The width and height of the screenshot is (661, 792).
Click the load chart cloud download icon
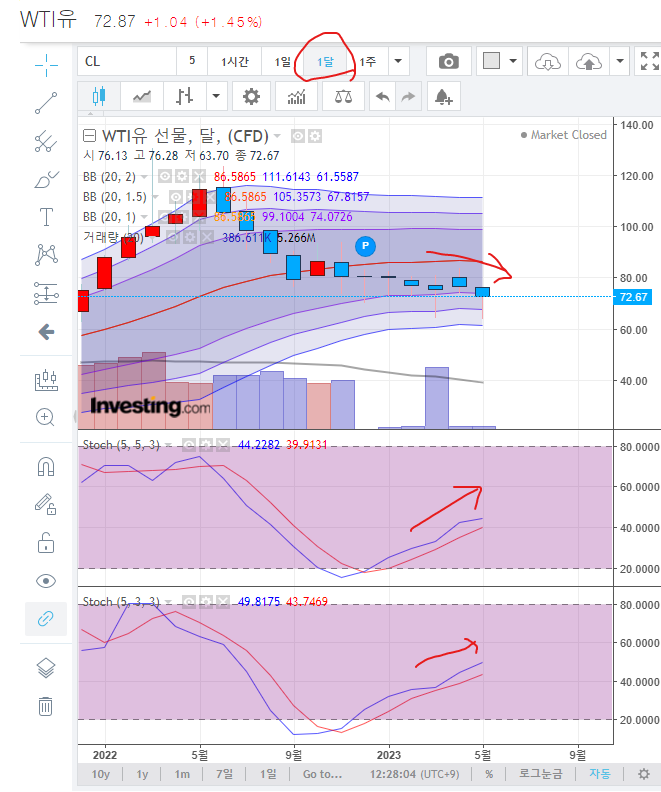coord(548,62)
